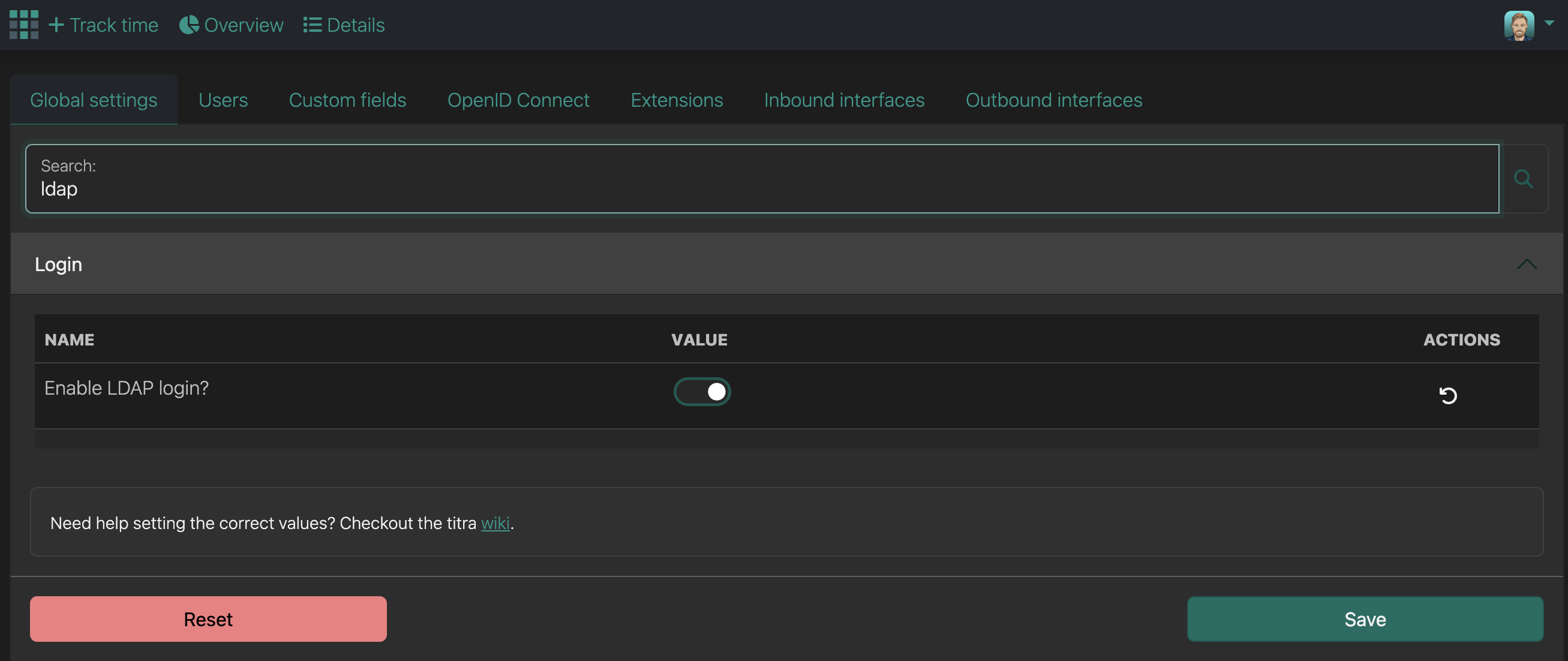Reset Enable LDAP login with undo icon
This screenshot has width=1568, height=661.
[x=1447, y=396]
